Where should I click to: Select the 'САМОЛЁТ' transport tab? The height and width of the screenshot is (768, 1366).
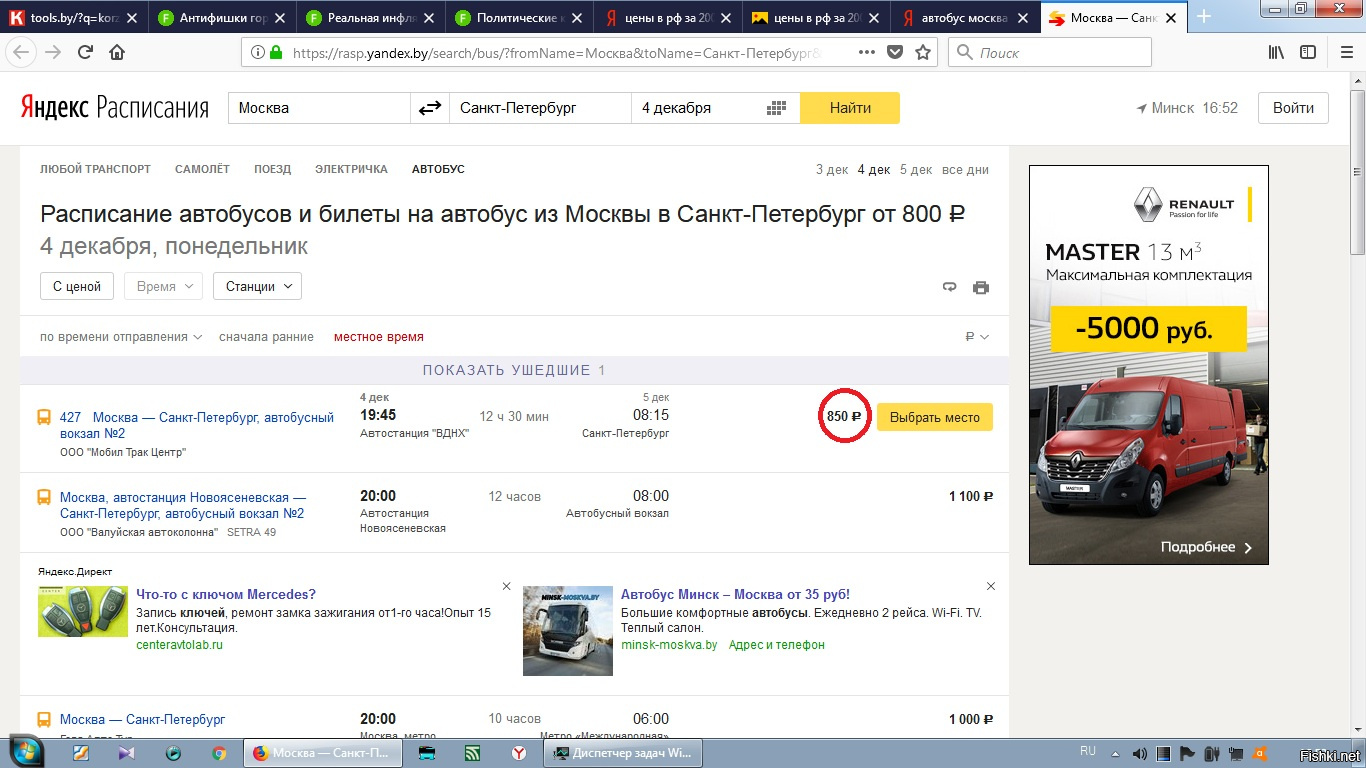202,170
